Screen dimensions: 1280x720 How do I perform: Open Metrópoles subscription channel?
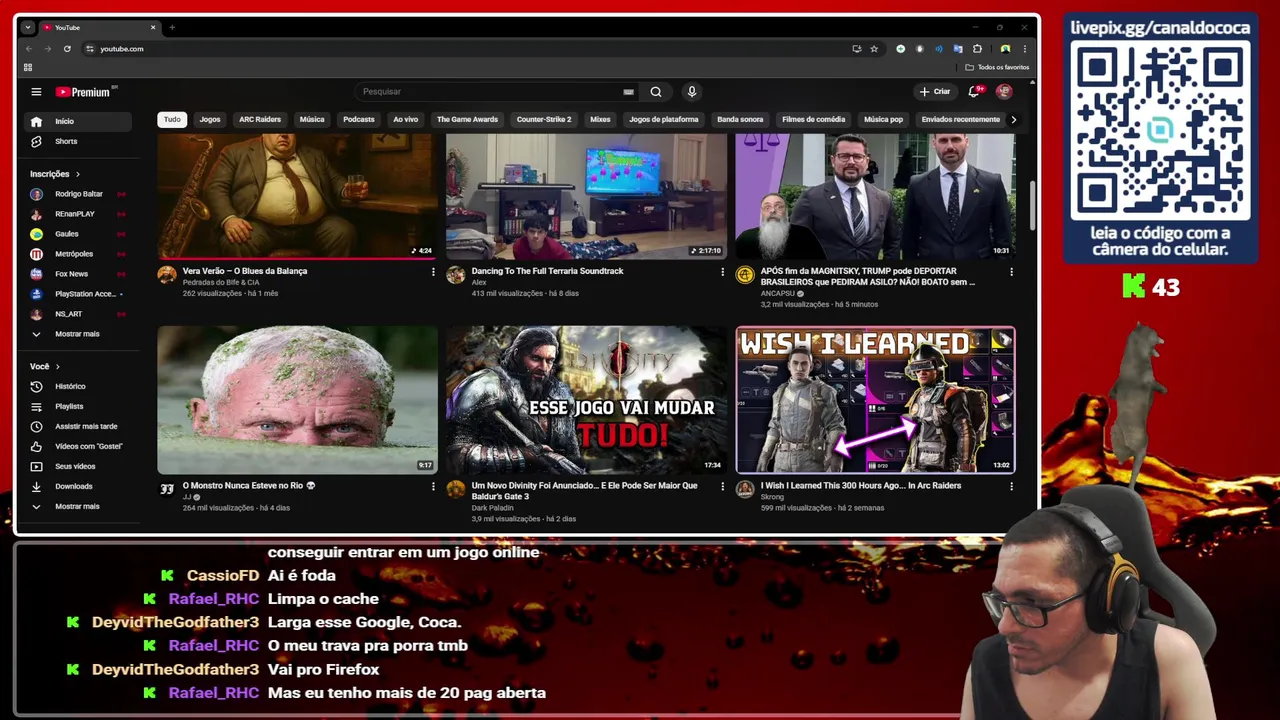point(78,254)
